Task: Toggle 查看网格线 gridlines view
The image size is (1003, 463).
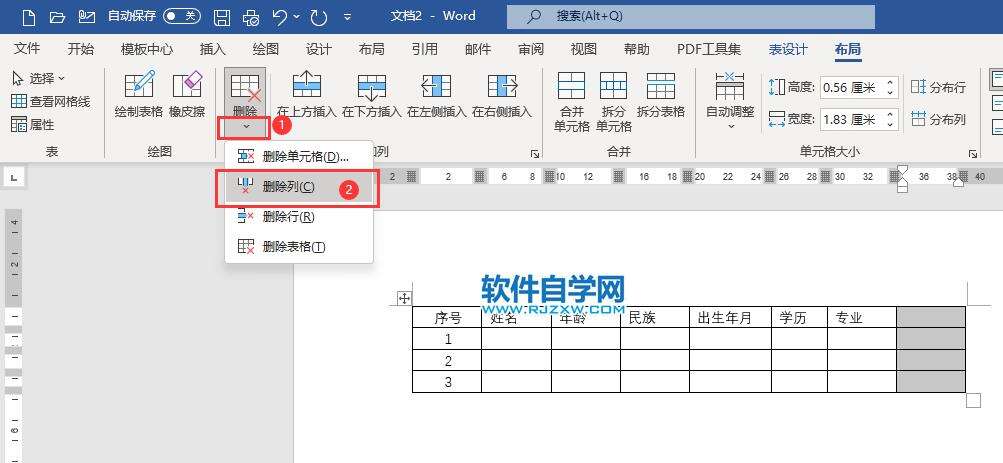Action: coord(51,101)
